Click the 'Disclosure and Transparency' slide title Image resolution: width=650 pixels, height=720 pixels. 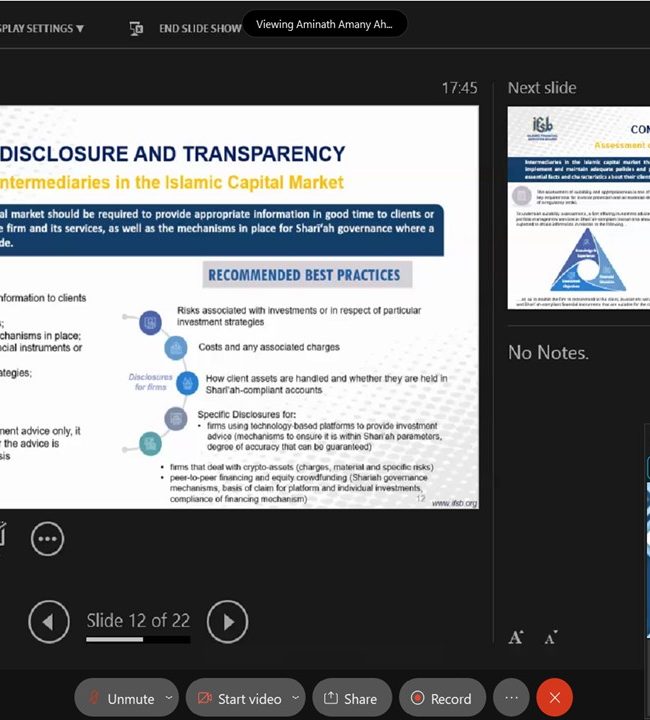(x=173, y=154)
